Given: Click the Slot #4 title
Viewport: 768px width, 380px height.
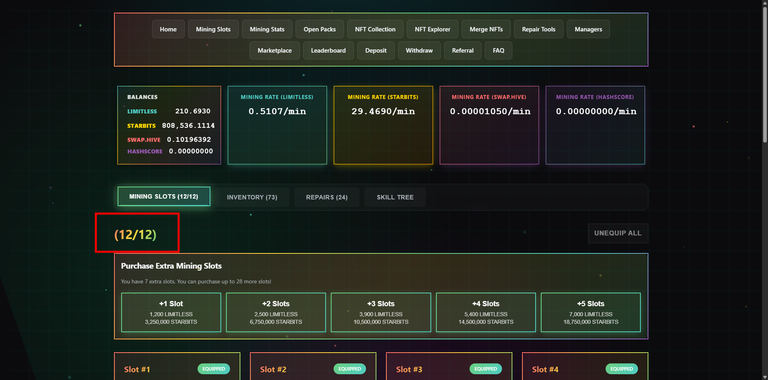Looking at the screenshot, I should tap(545, 369).
